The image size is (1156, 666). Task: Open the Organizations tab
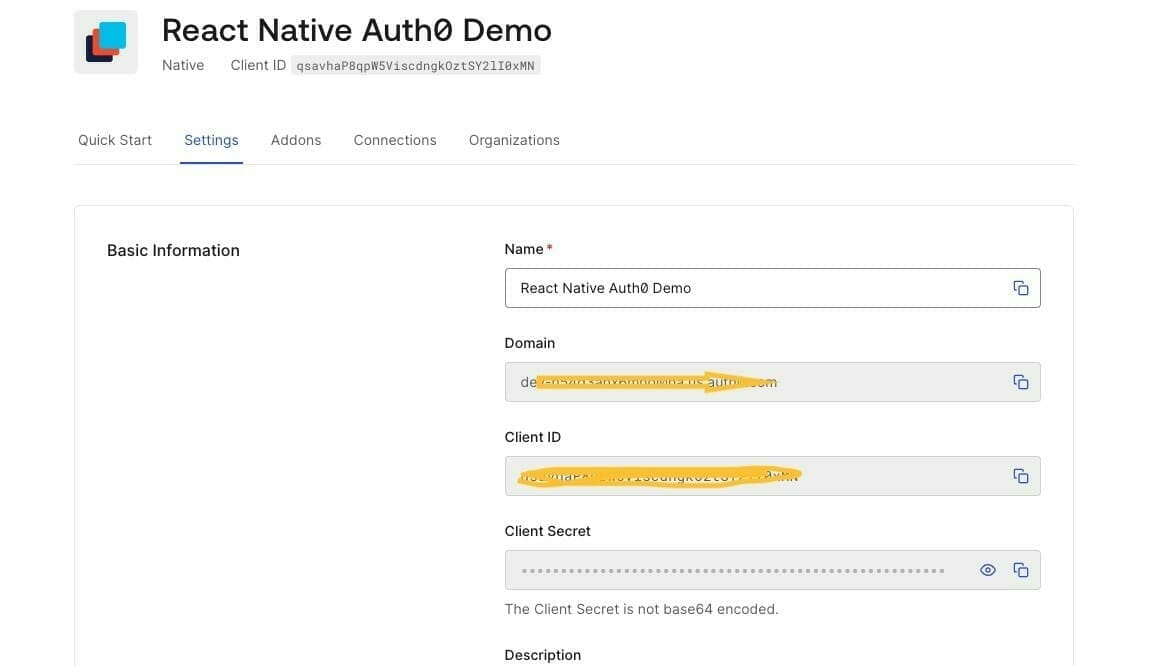pyautogui.click(x=513, y=140)
